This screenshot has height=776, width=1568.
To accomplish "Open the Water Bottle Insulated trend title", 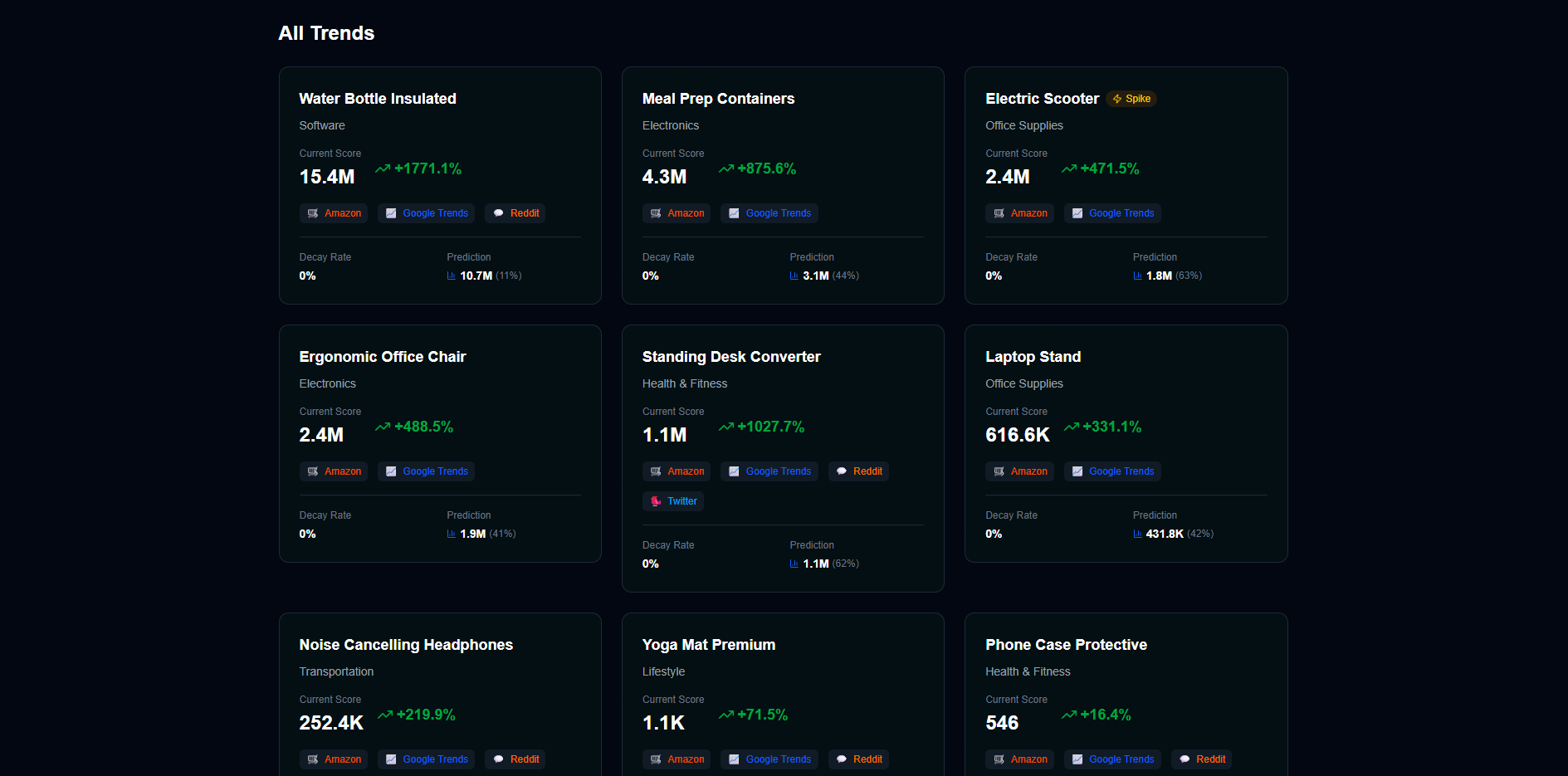I will pos(378,99).
